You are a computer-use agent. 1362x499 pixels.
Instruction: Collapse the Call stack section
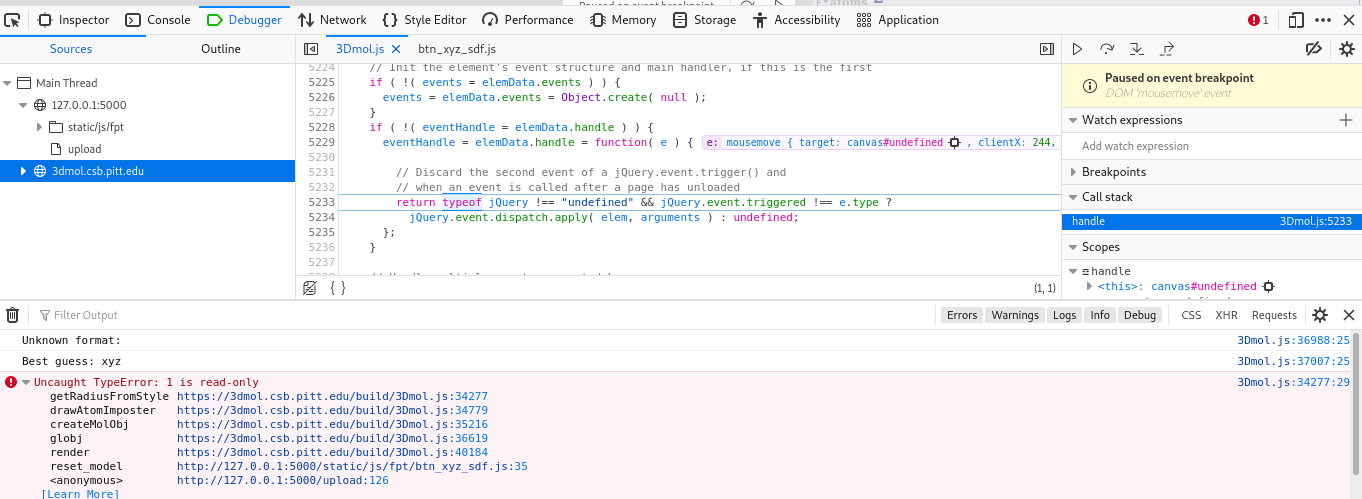tap(1072, 198)
